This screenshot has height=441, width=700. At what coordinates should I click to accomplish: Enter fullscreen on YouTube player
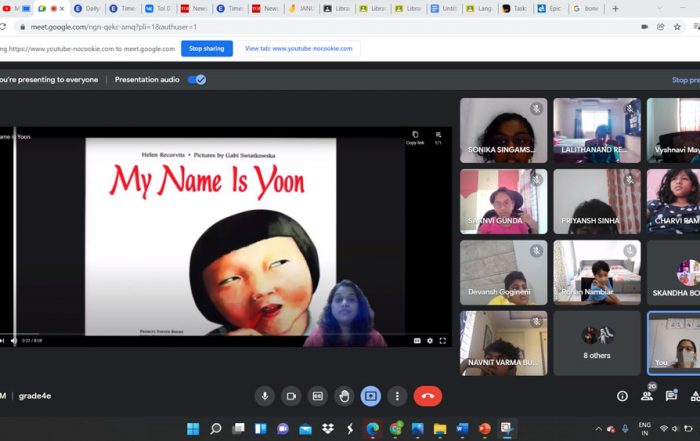pyautogui.click(x=442, y=341)
